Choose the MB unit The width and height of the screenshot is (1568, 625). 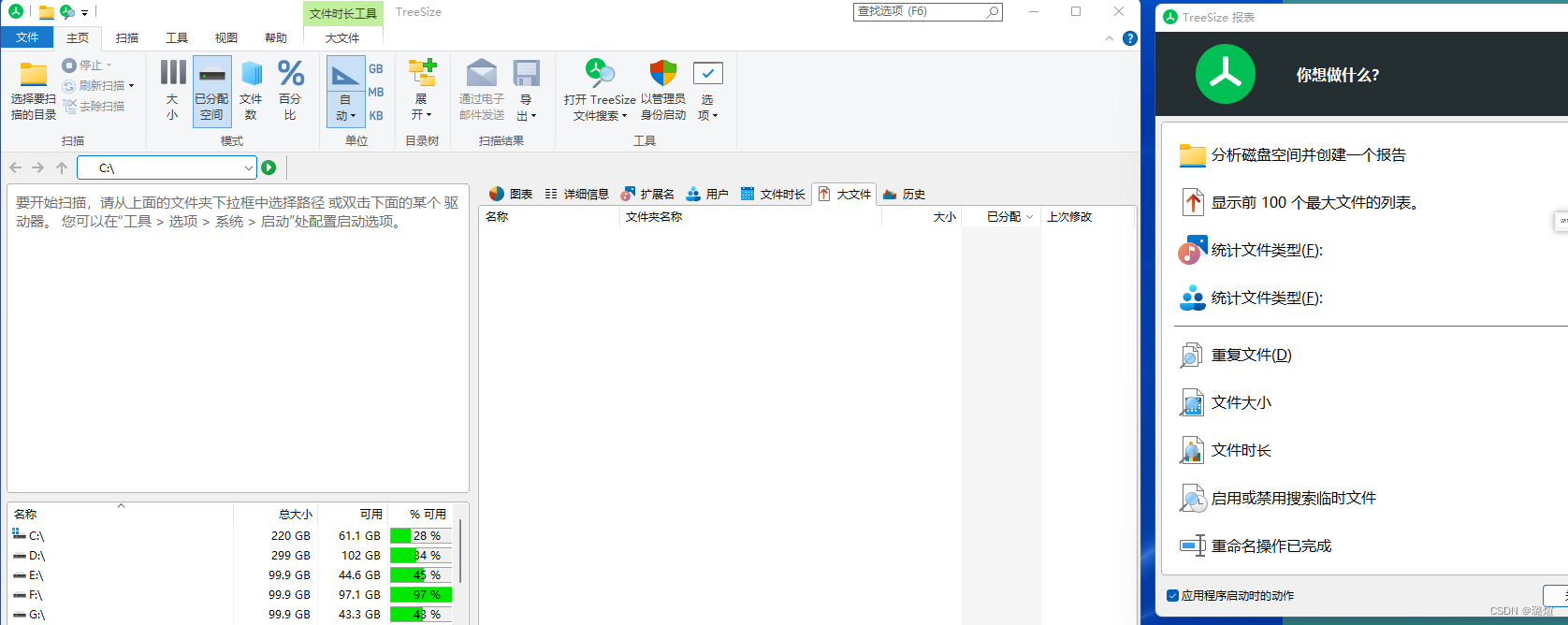coord(376,92)
